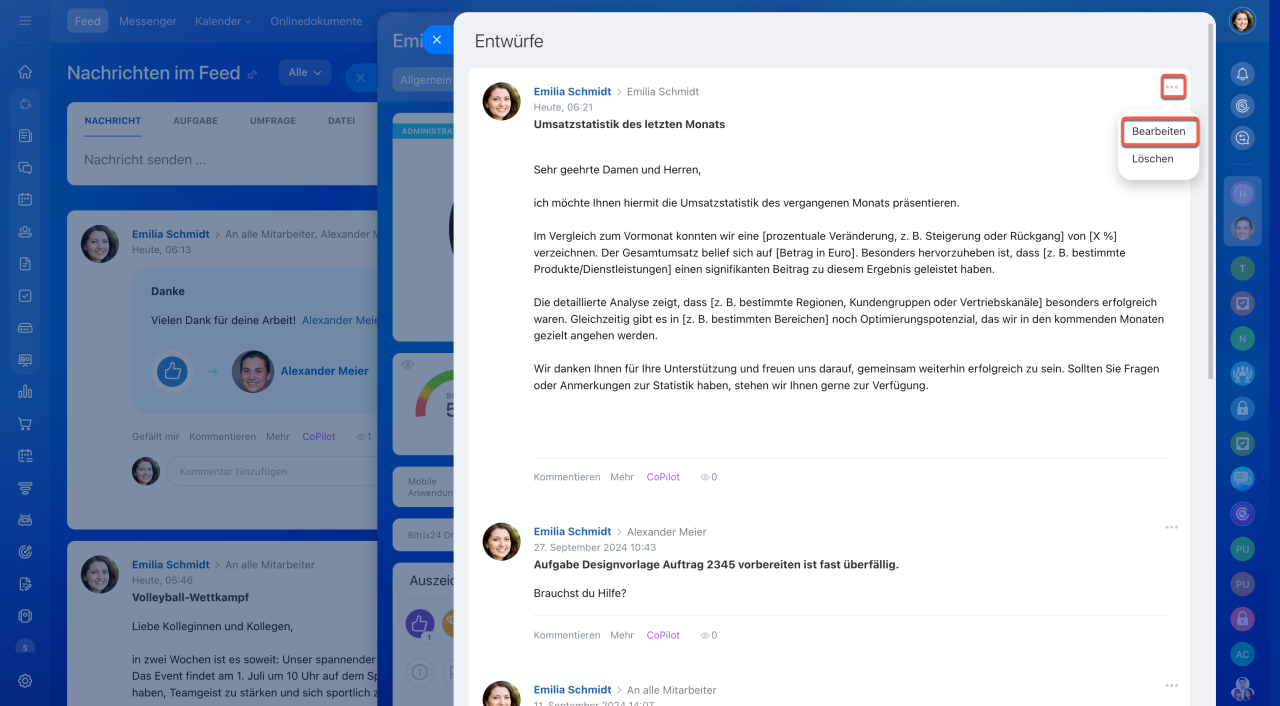Click 'Kommentieren' under Designvorlage draft

tap(567, 635)
